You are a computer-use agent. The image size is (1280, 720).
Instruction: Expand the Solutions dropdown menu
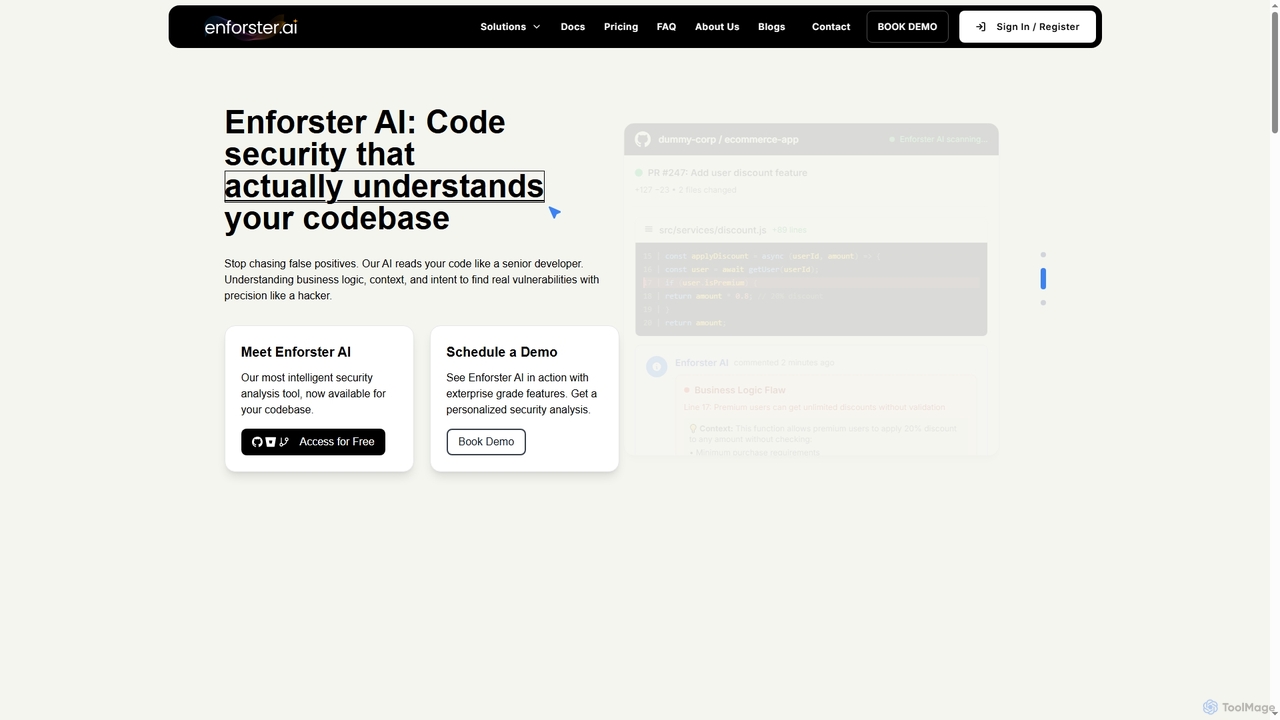(510, 27)
